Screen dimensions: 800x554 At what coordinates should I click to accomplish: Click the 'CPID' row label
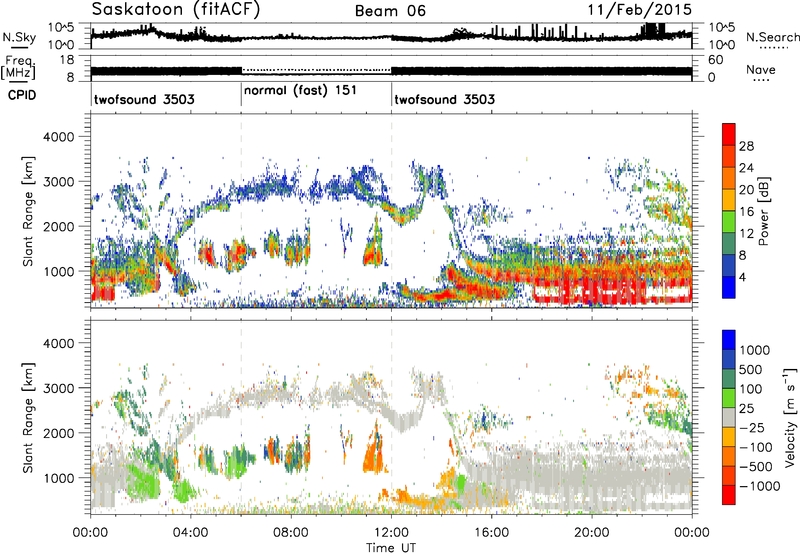point(22,95)
